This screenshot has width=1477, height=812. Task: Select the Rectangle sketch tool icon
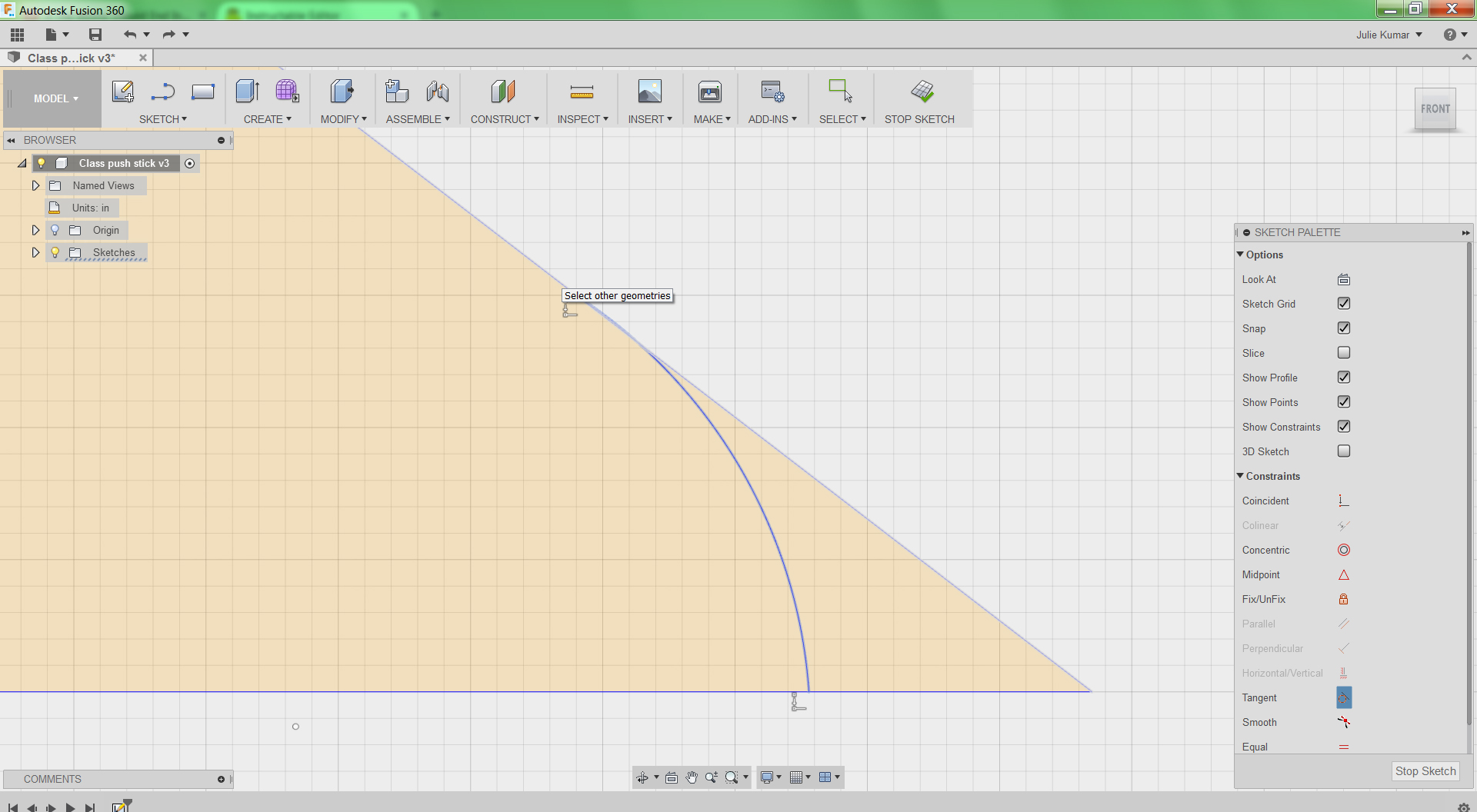tap(203, 92)
